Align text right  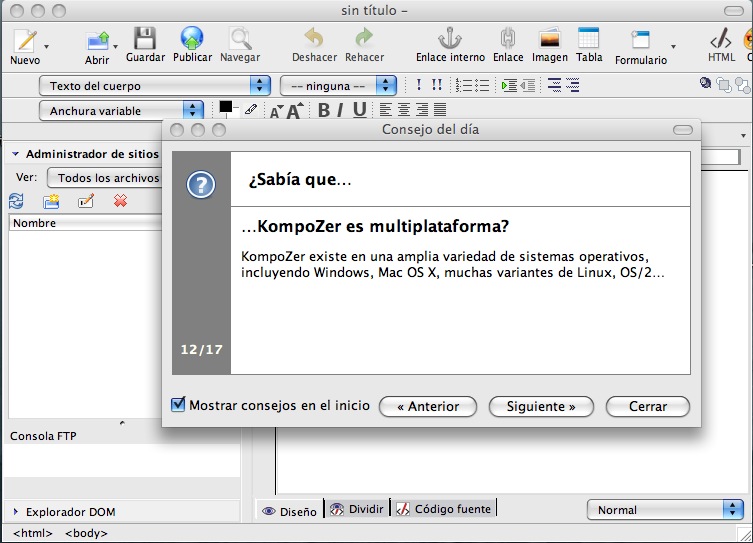coord(422,110)
